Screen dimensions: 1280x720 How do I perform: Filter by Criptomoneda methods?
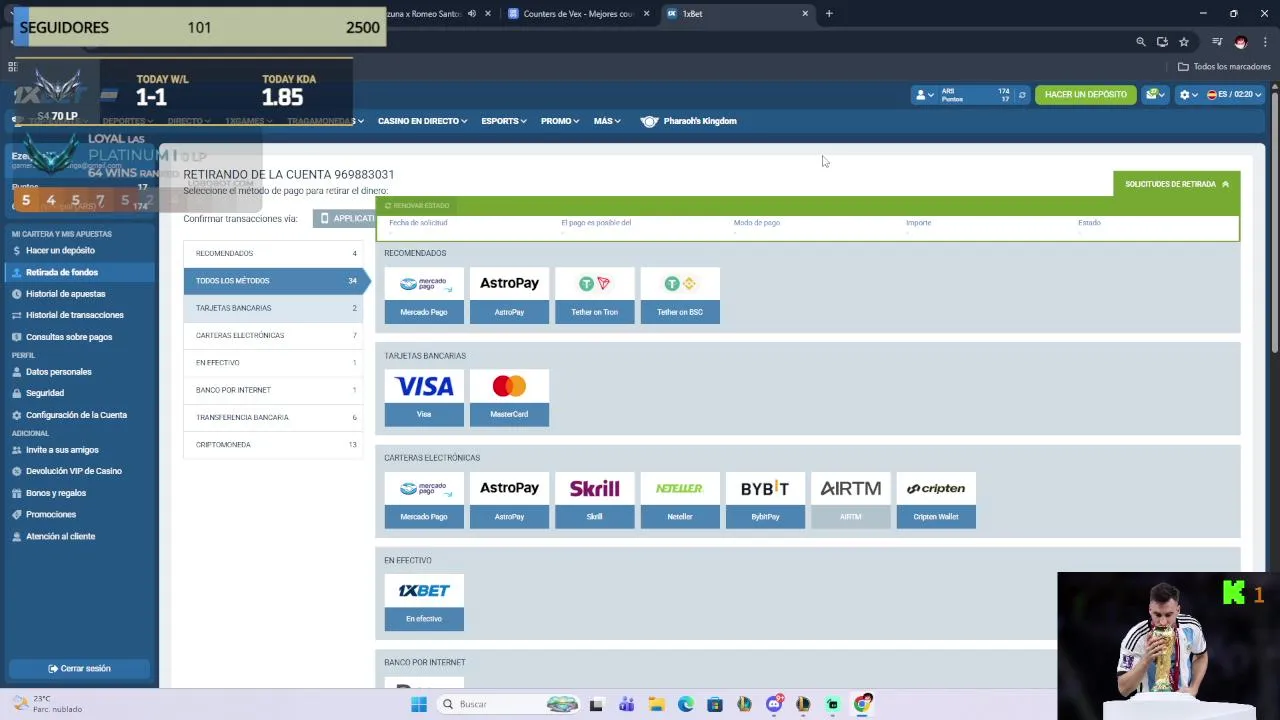pyautogui.click(x=275, y=444)
